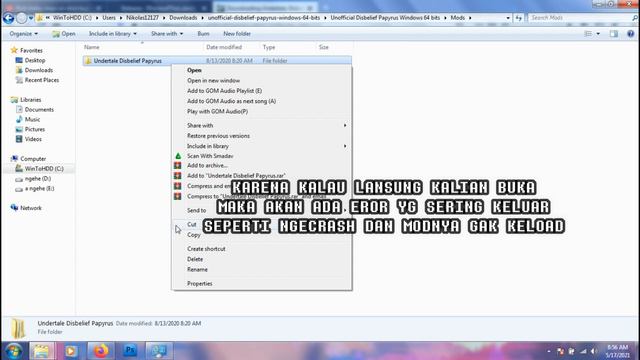Image resolution: width=640 pixels, height=360 pixels.
Task: Open Recent Places in Favorites
Action: click(37, 80)
